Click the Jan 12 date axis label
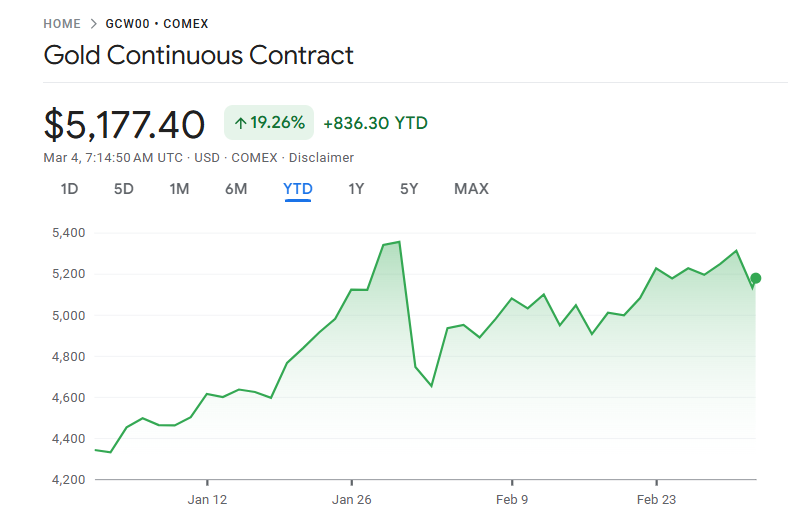788x520 pixels. tap(207, 498)
